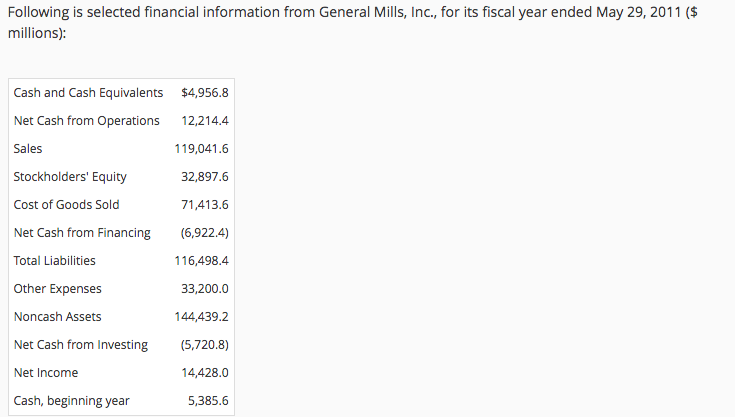Select the 32,897.6 equity value

pos(205,177)
